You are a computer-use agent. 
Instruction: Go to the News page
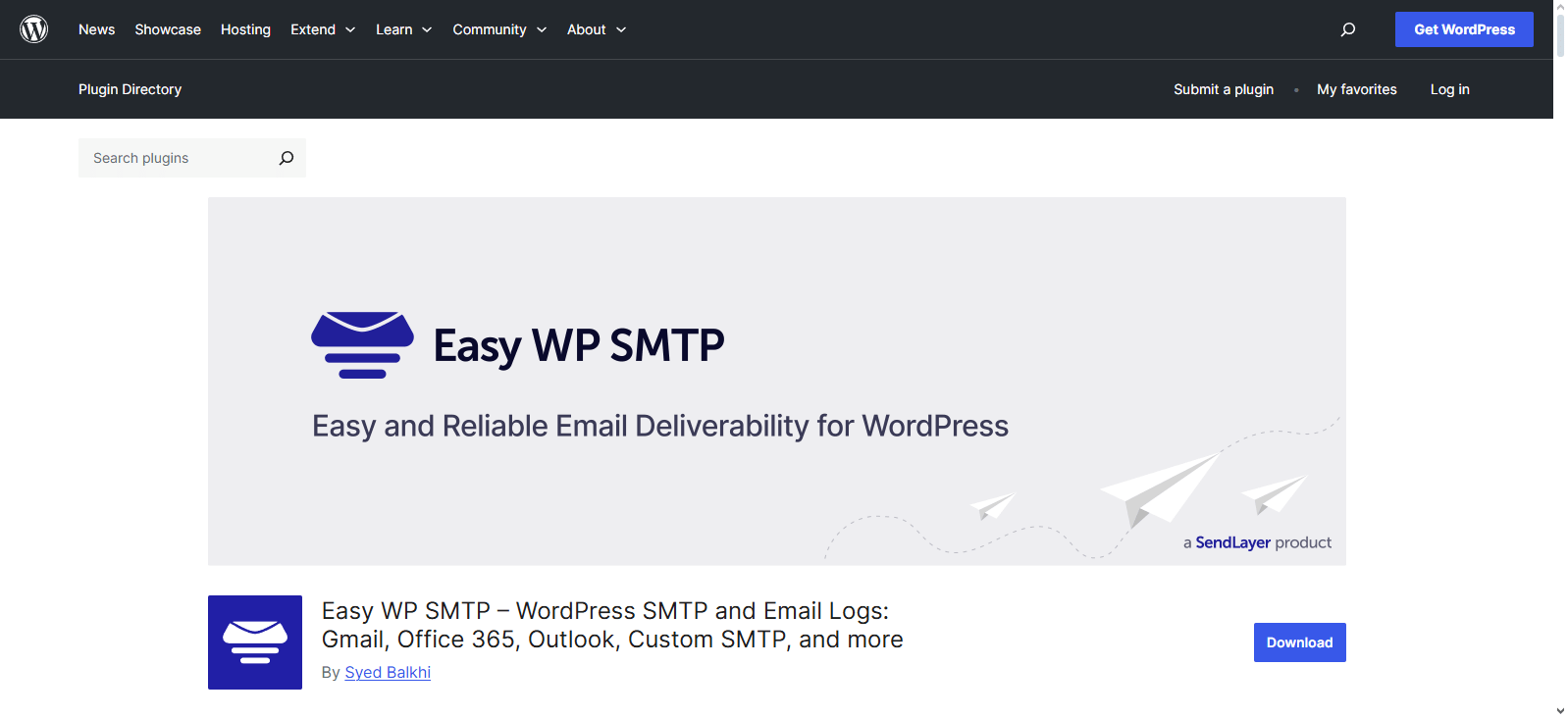point(96,29)
